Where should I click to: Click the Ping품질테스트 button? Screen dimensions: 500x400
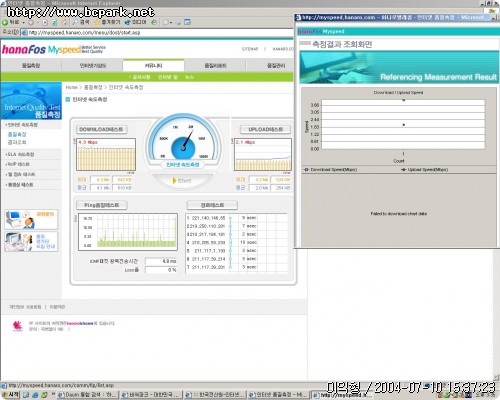[102, 205]
